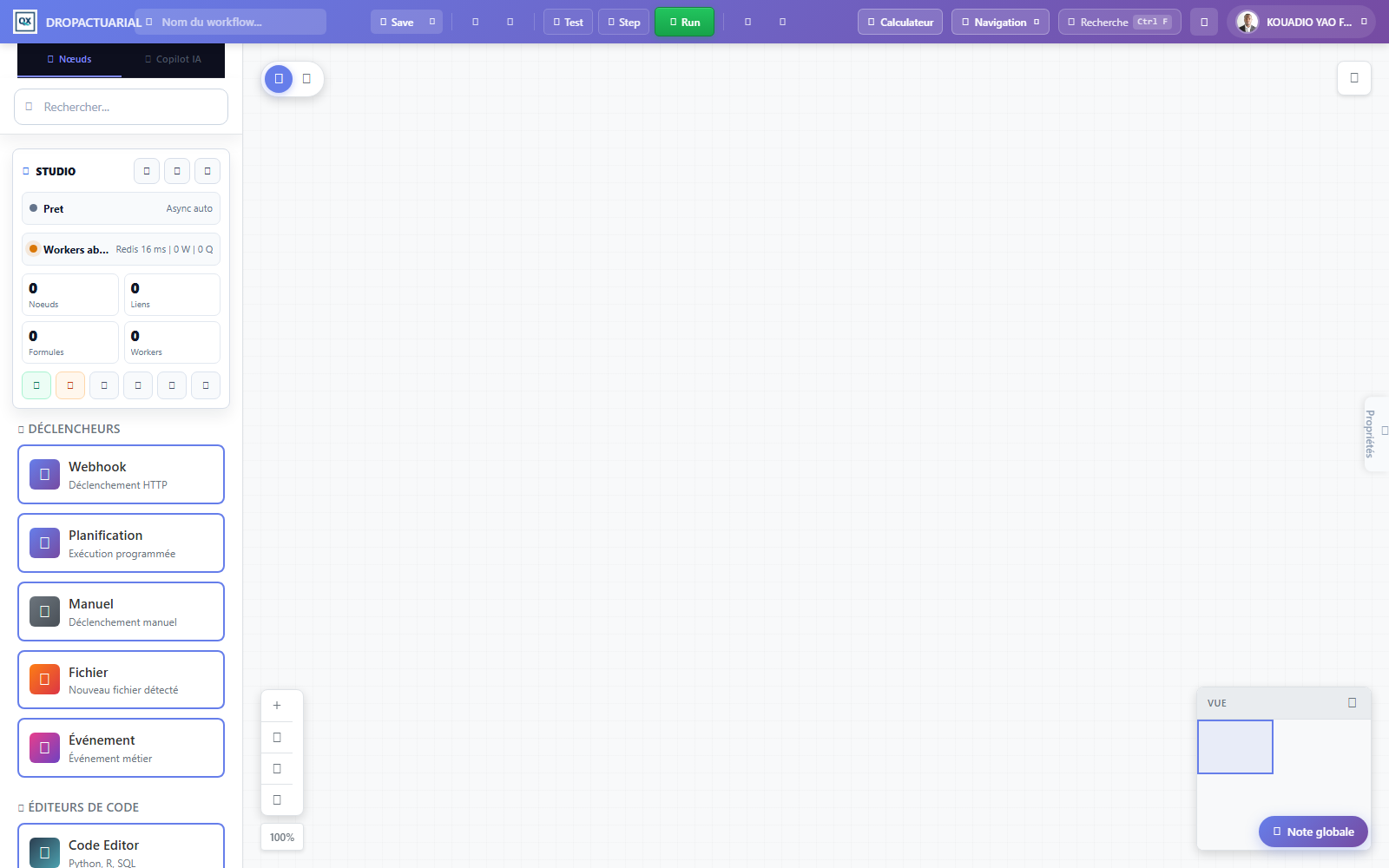Click the orange-tinted Studio action button
The height and width of the screenshot is (868, 1389).
[x=70, y=385]
